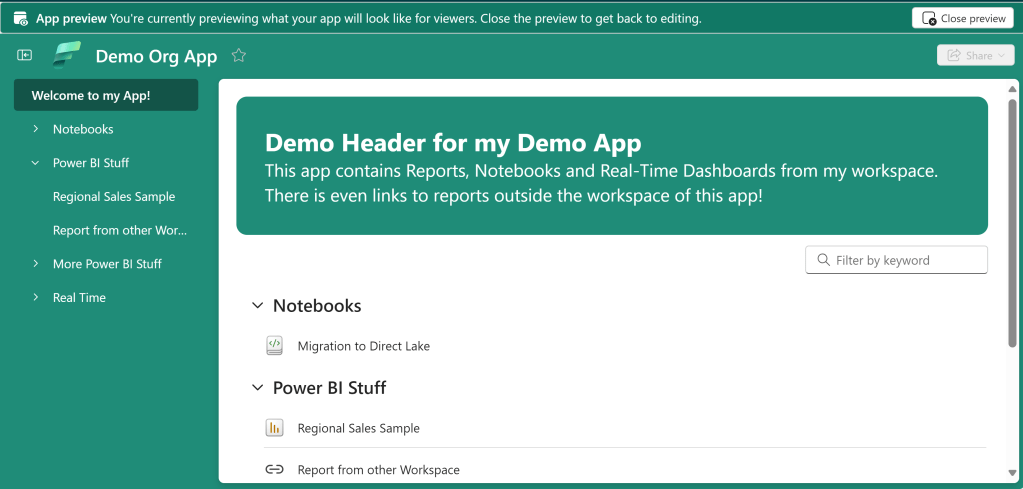Click the Fabric app logo icon
The image size is (1023, 489).
68,56
